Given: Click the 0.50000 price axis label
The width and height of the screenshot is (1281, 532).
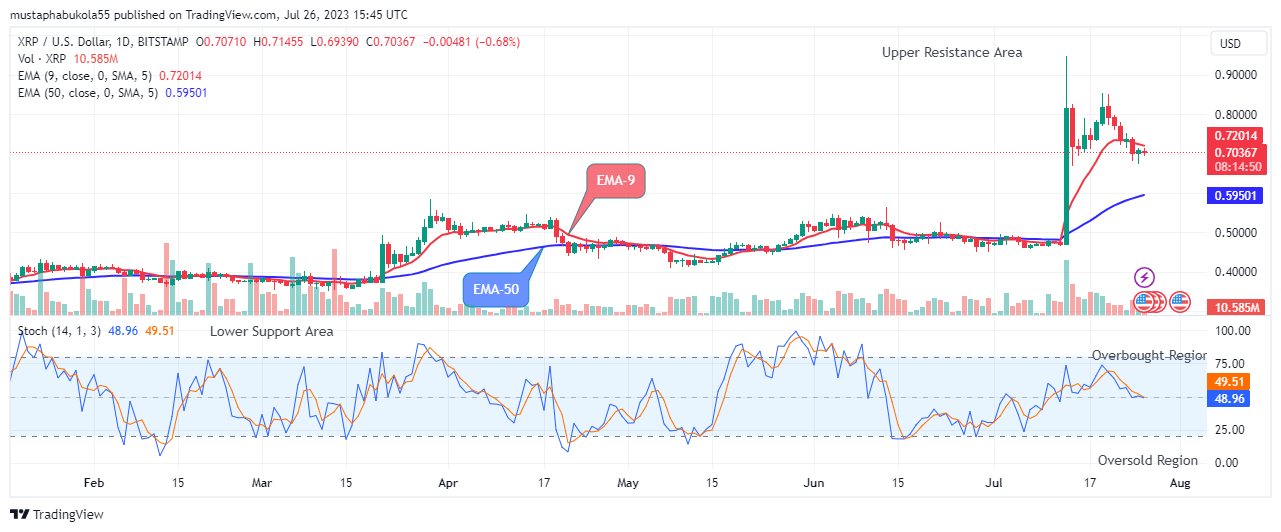Looking at the screenshot, I should coord(1235,233).
